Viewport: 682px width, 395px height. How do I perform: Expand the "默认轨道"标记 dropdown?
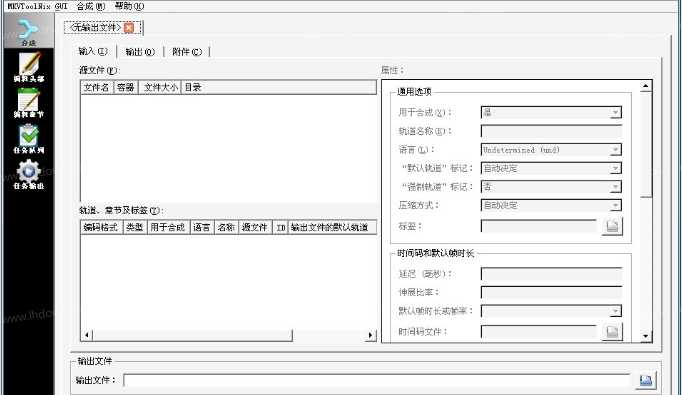615,168
